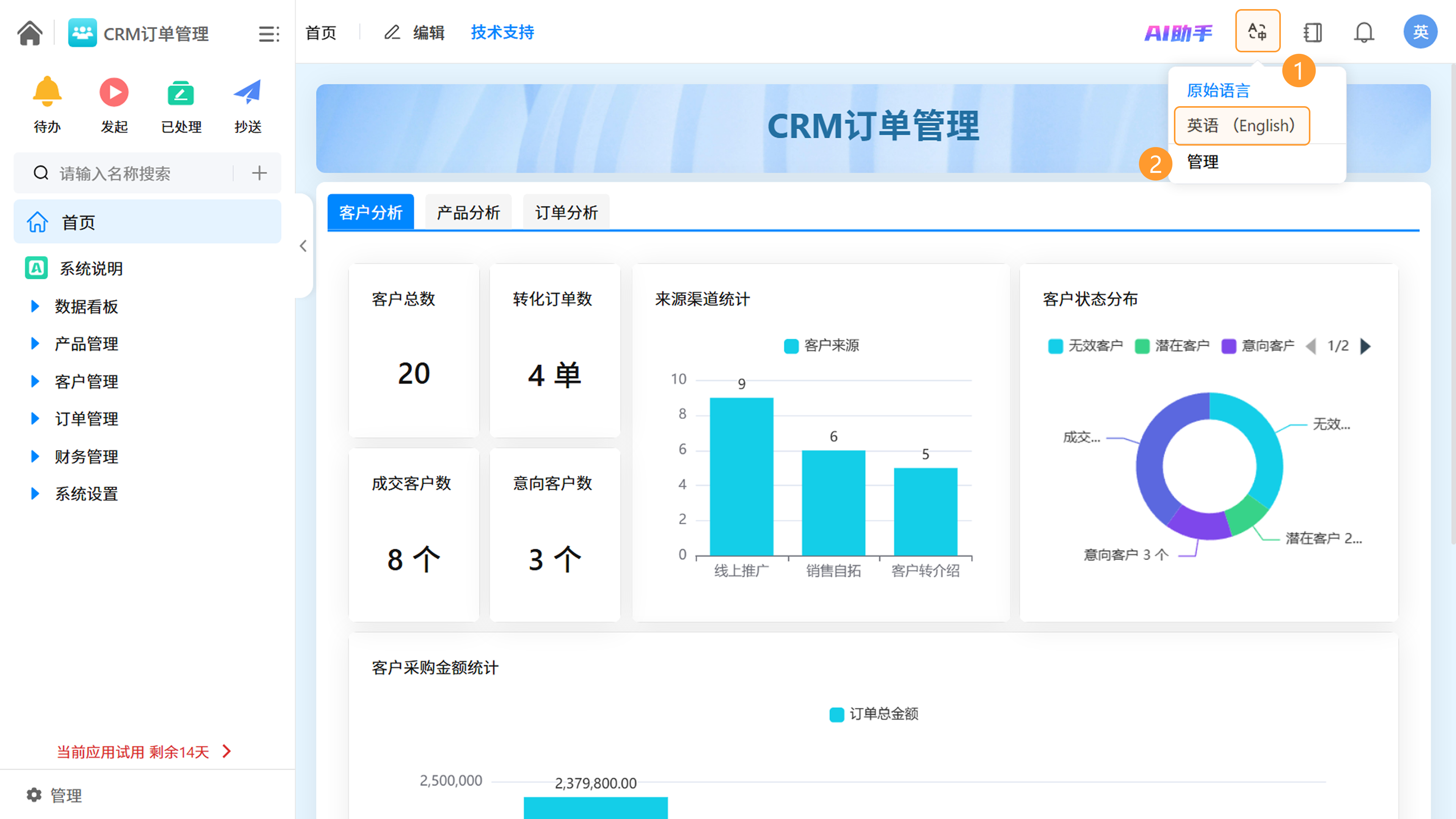Toggle 意向客户 legend entry
The image size is (1456, 819).
pos(1258,345)
